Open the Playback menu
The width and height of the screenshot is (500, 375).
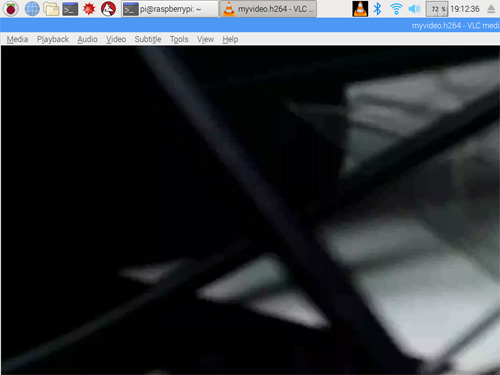pyautogui.click(x=53, y=39)
